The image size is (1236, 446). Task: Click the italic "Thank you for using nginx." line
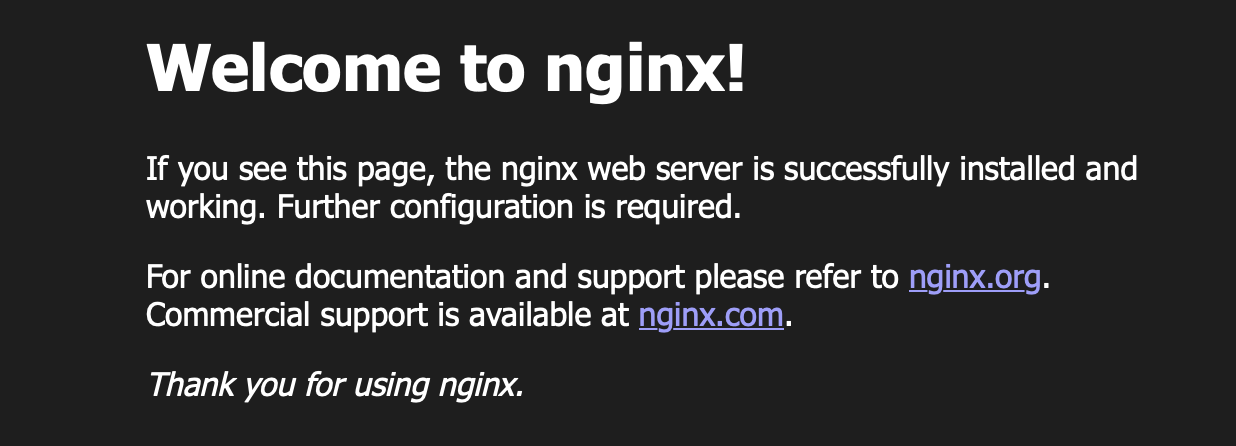pyautogui.click(x=336, y=384)
